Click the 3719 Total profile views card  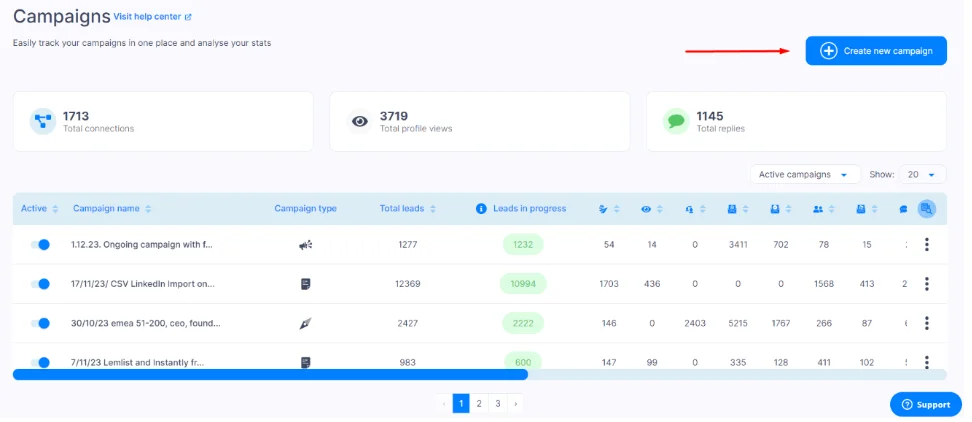pyautogui.click(x=480, y=121)
